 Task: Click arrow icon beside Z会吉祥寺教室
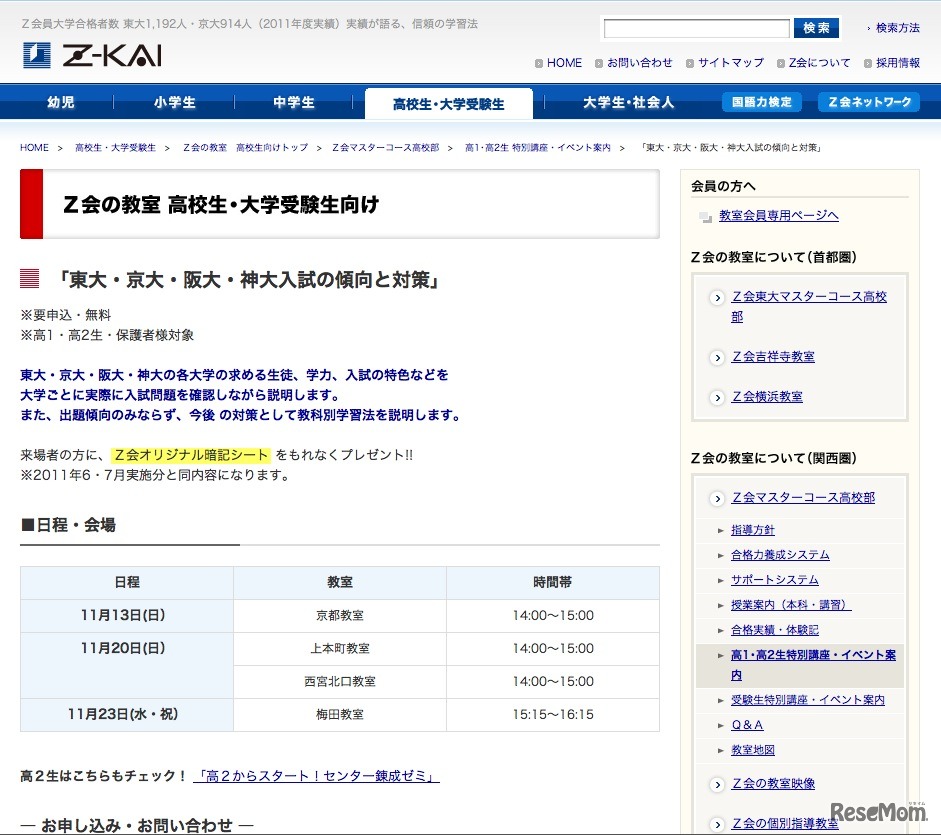click(717, 357)
